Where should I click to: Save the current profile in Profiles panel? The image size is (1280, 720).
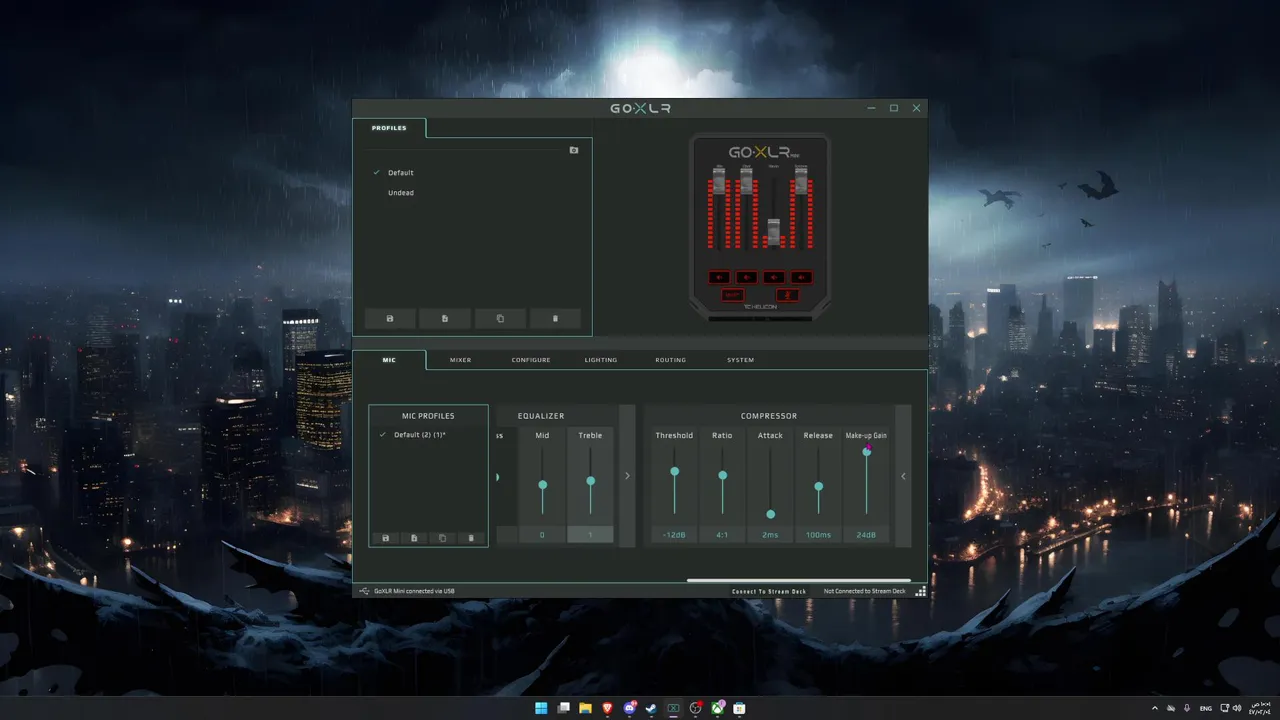[390, 318]
